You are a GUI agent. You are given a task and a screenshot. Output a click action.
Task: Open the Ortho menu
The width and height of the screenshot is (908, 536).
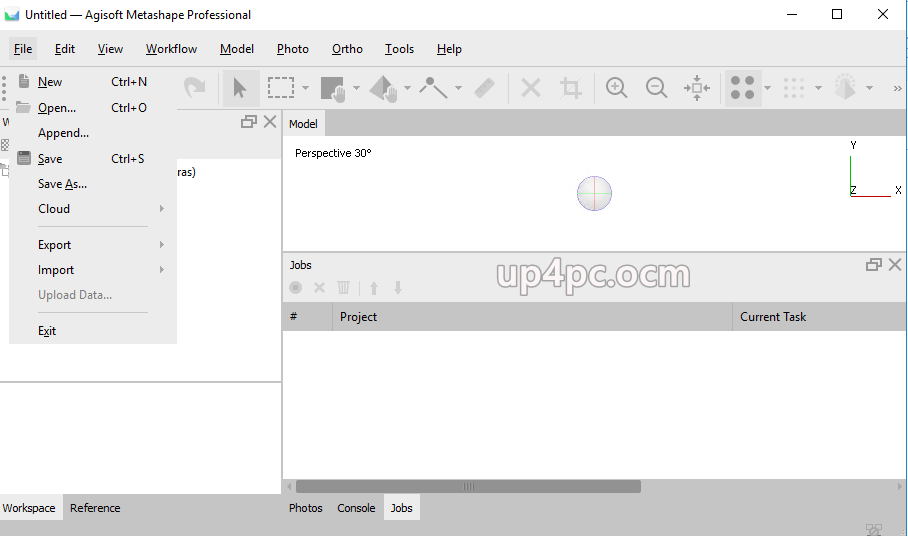point(347,49)
